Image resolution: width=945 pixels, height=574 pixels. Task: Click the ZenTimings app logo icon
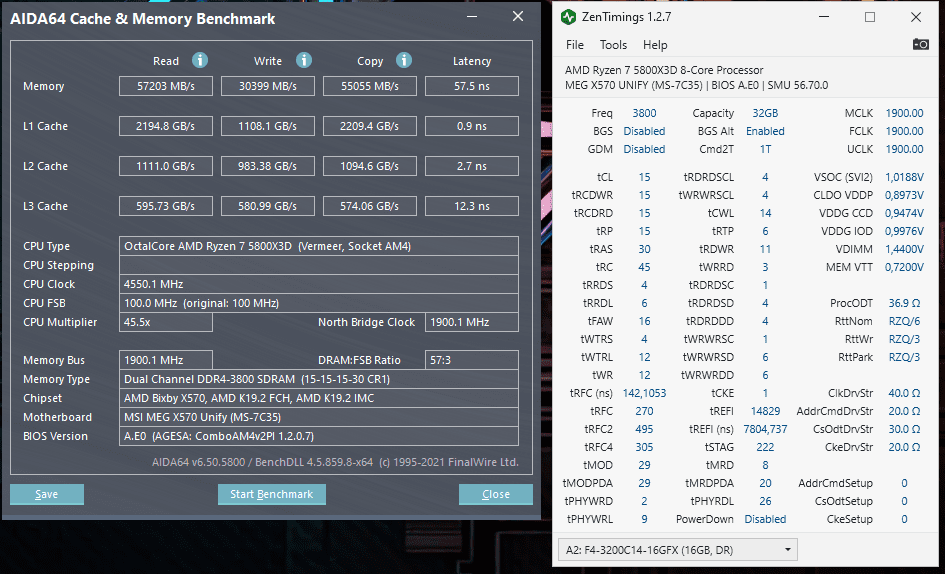pyautogui.click(x=568, y=17)
